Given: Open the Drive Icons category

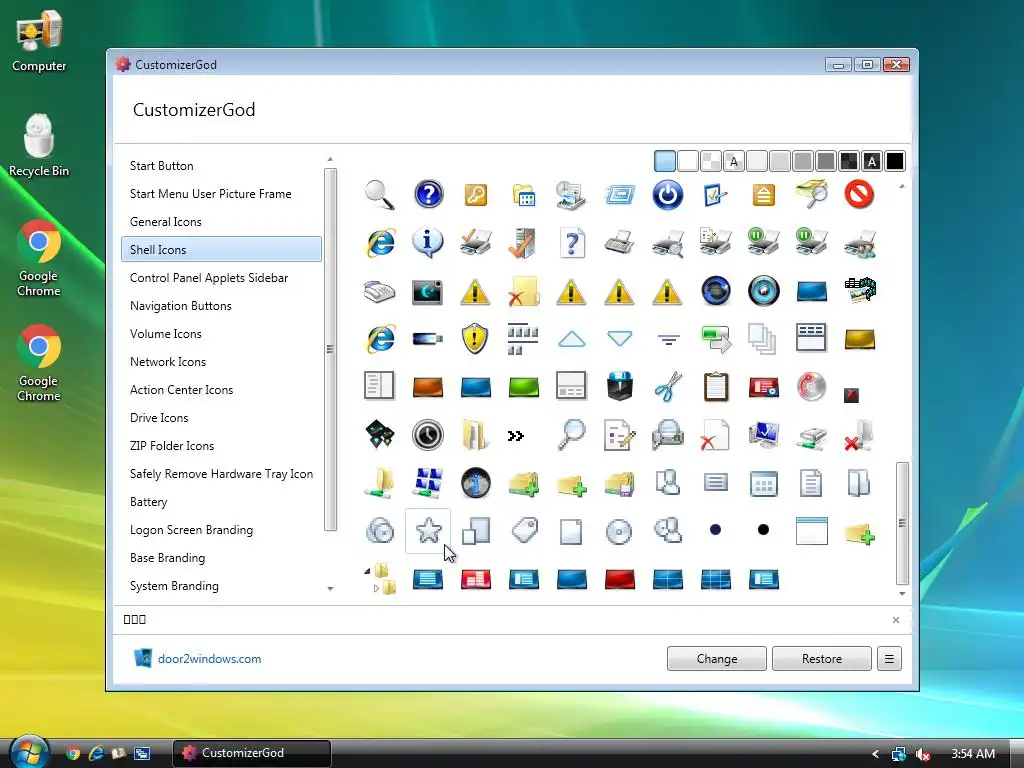Looking at the screenshot, I should pyautogui.click(x=221, y=418).
